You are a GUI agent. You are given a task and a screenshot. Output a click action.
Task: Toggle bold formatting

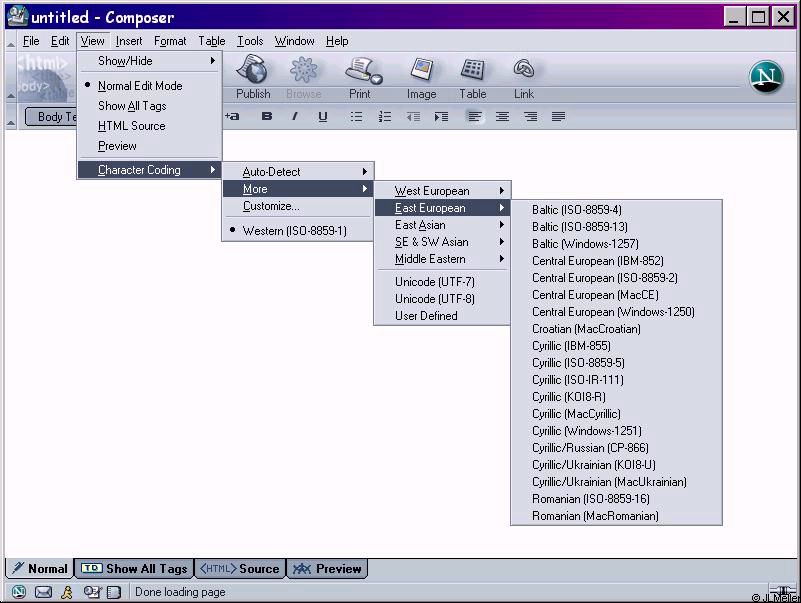coord(267,117)
